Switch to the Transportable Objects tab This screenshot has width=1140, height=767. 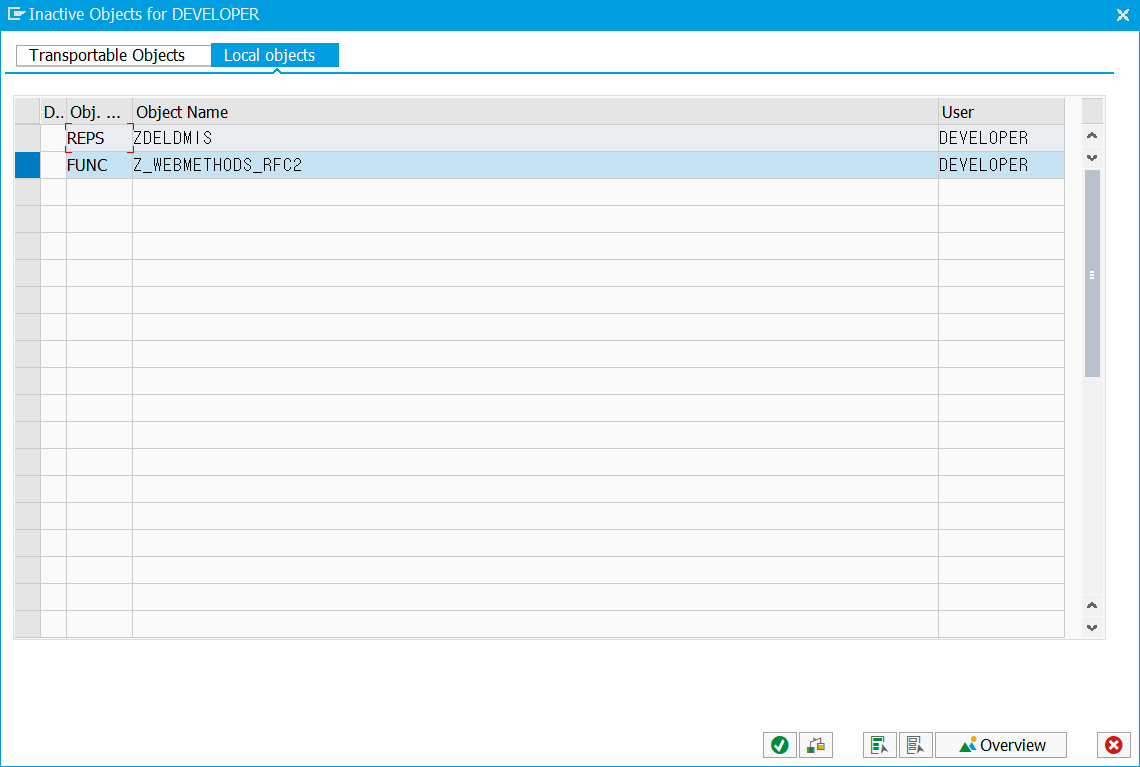tap(108, 55)
